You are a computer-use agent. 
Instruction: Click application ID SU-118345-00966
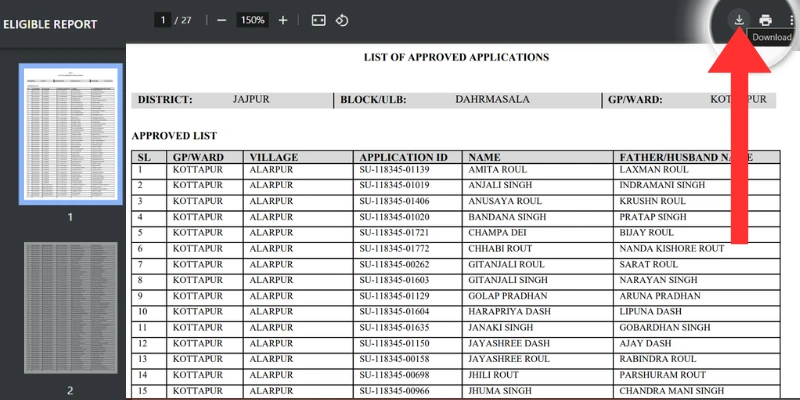tap(394, 391)
